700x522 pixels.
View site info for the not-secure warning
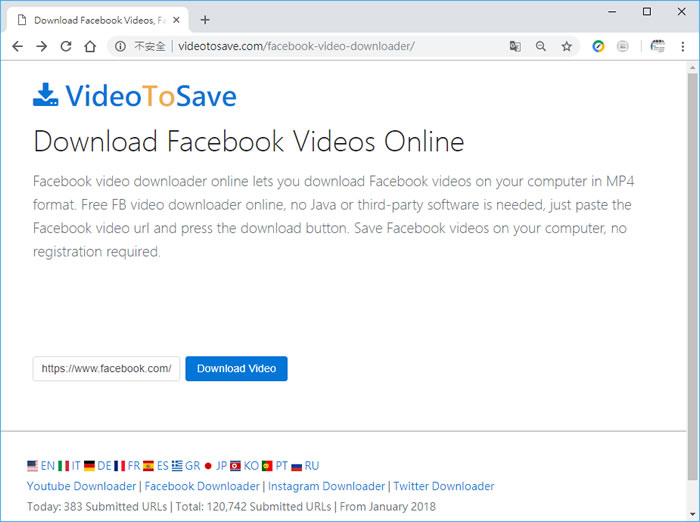click(120, 46)
